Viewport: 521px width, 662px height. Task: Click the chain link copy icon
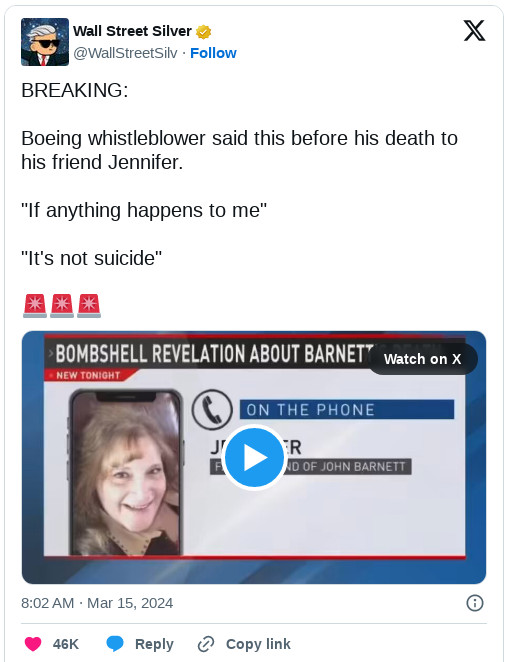tap(206, 644)
